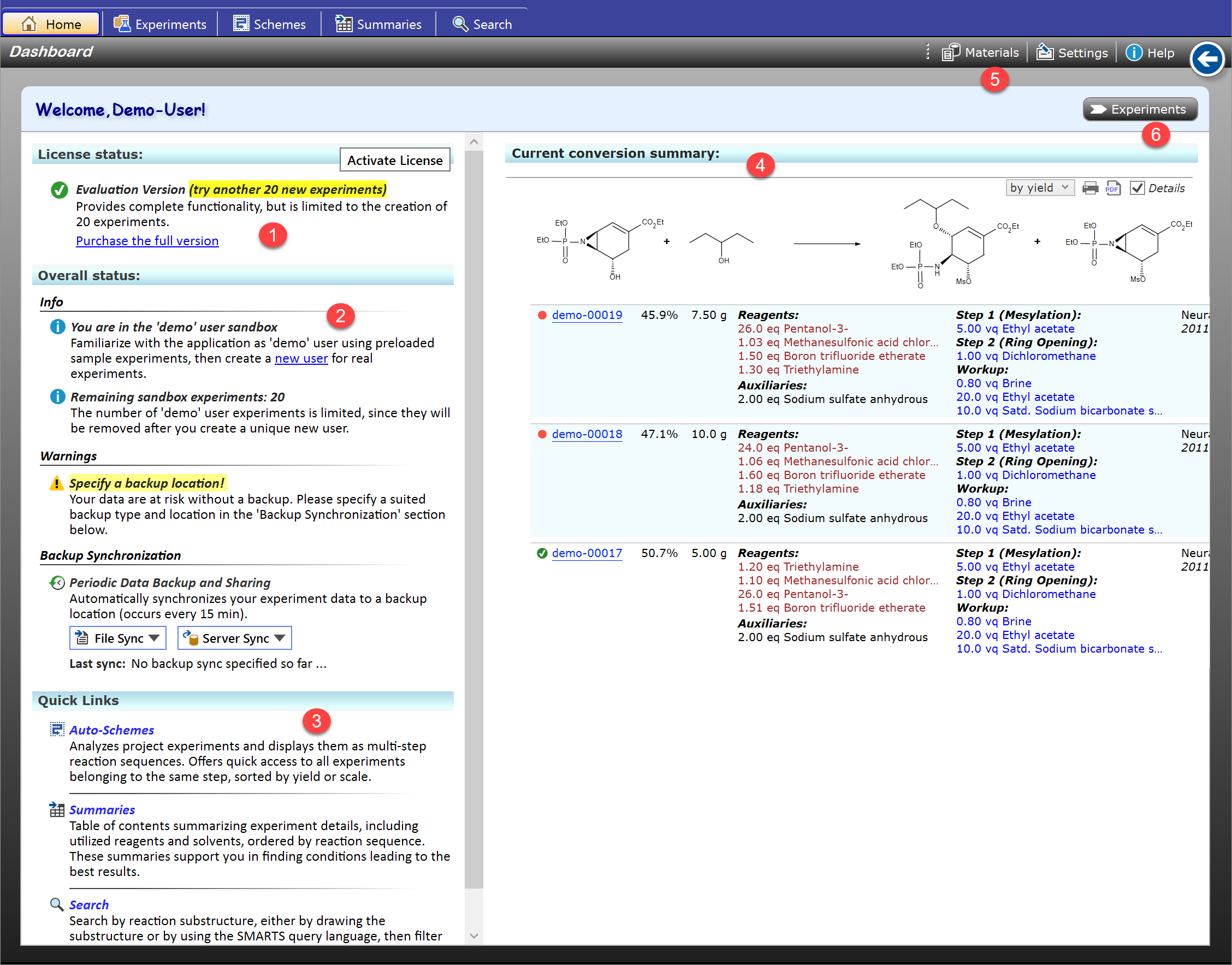Screen dimensions: 1232x965
Task: Click the Auto-Schemes quick link
Action: 111,730
